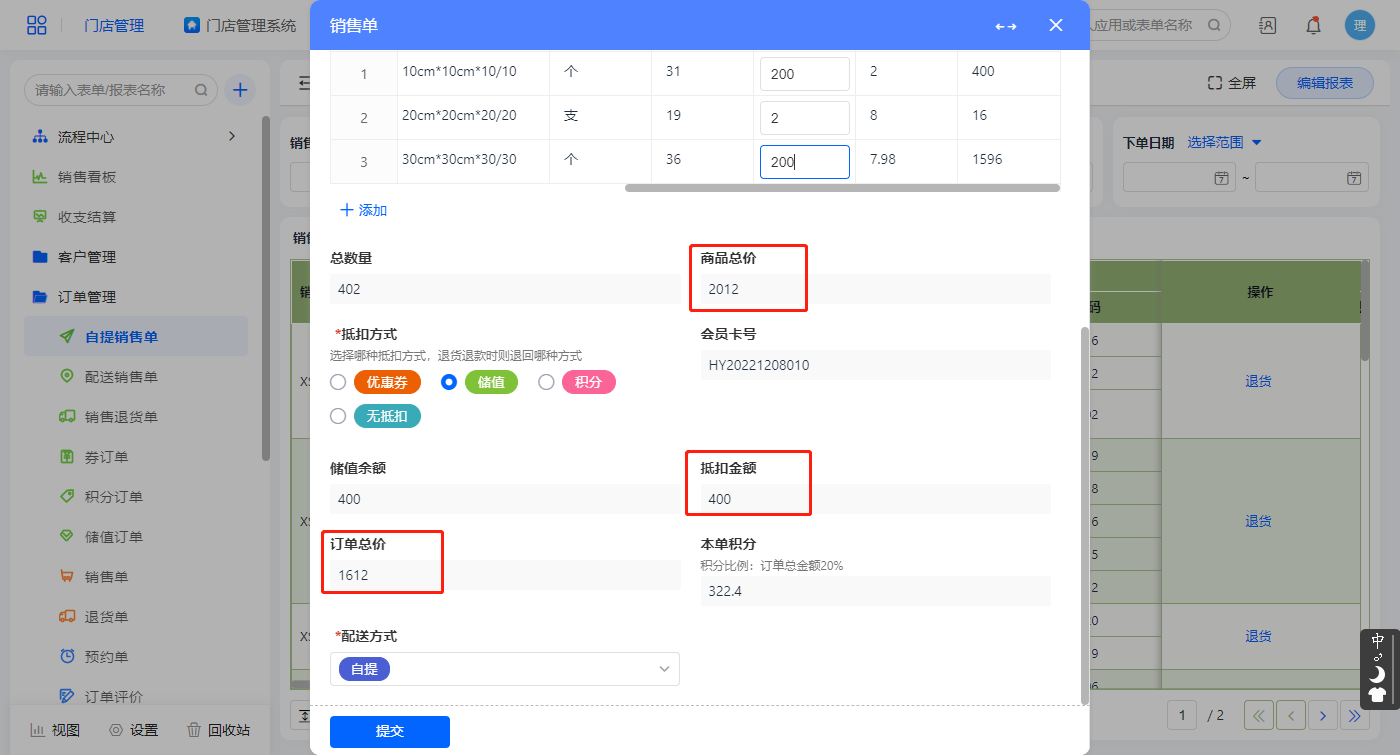Screen dimensions: 1400x755
Task: Expand 流程中心 in sidebar
Action: (x=135, y=136)
